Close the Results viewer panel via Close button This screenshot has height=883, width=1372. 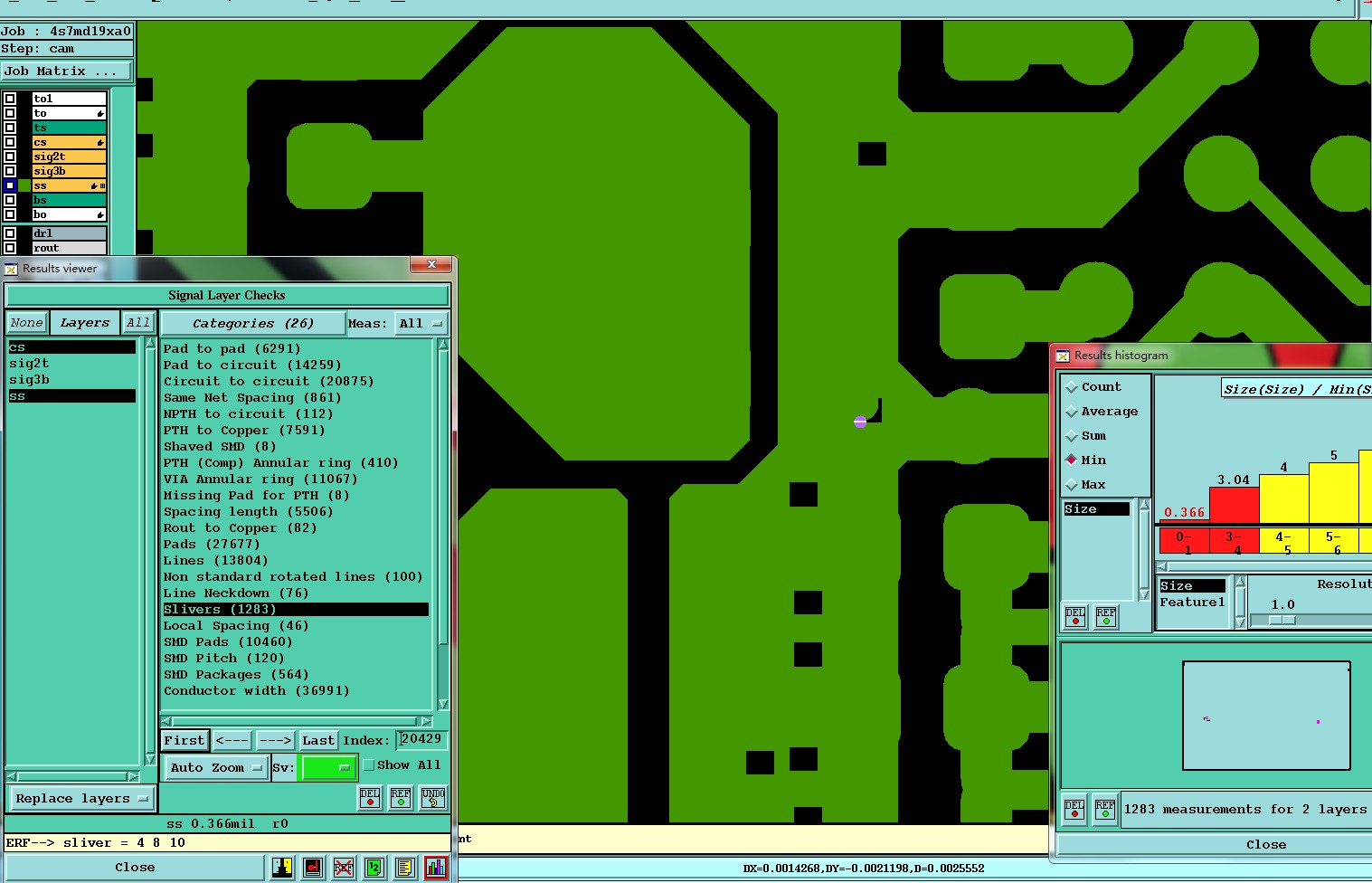click(x=135, y=868)
